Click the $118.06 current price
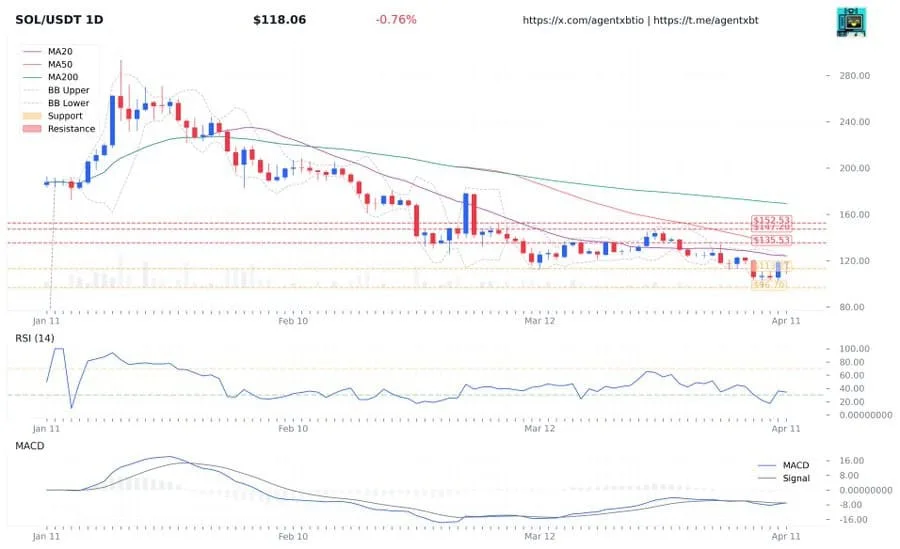The width and height of the screenshot is (900, 549). pos(280,20)
